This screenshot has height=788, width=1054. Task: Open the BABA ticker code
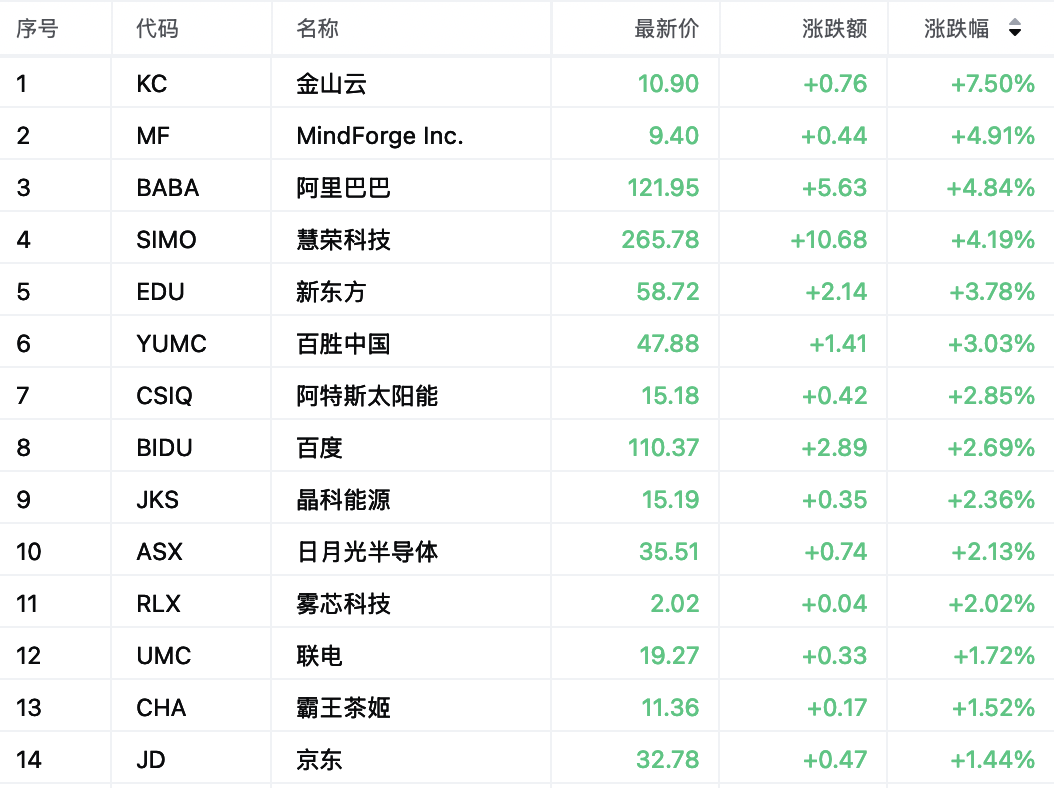click(x=167, y=188)
